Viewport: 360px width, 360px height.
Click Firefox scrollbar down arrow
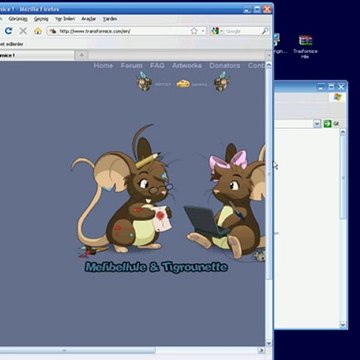click(x=268, y=343)
